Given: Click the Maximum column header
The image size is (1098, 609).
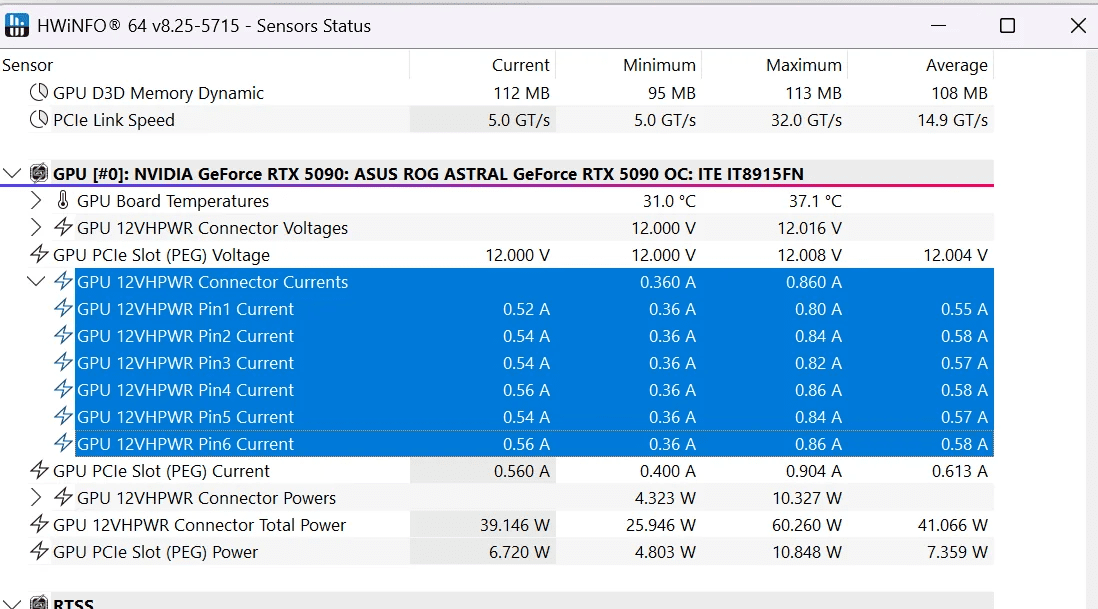Looking at the screenshot, I should pos(803,65).
